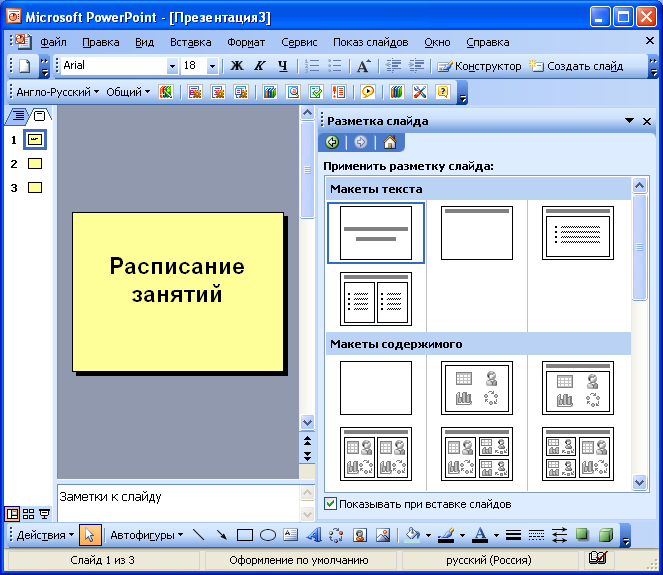Click the spell check status icon
This screenshot has width=663, height=575.
[598, 558]
